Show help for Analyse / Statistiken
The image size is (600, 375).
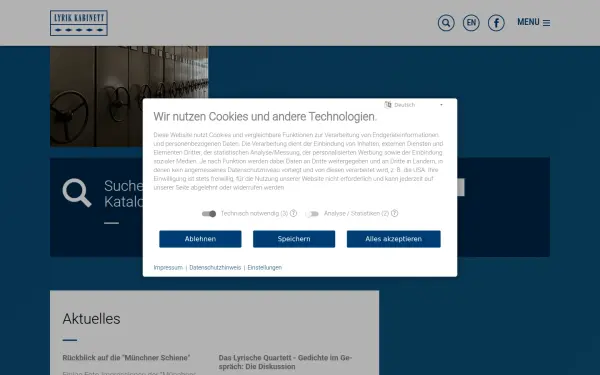click(395, 213)
